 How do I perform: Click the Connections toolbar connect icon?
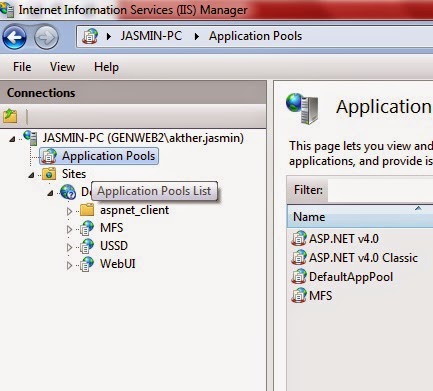(x=10, y=116)
